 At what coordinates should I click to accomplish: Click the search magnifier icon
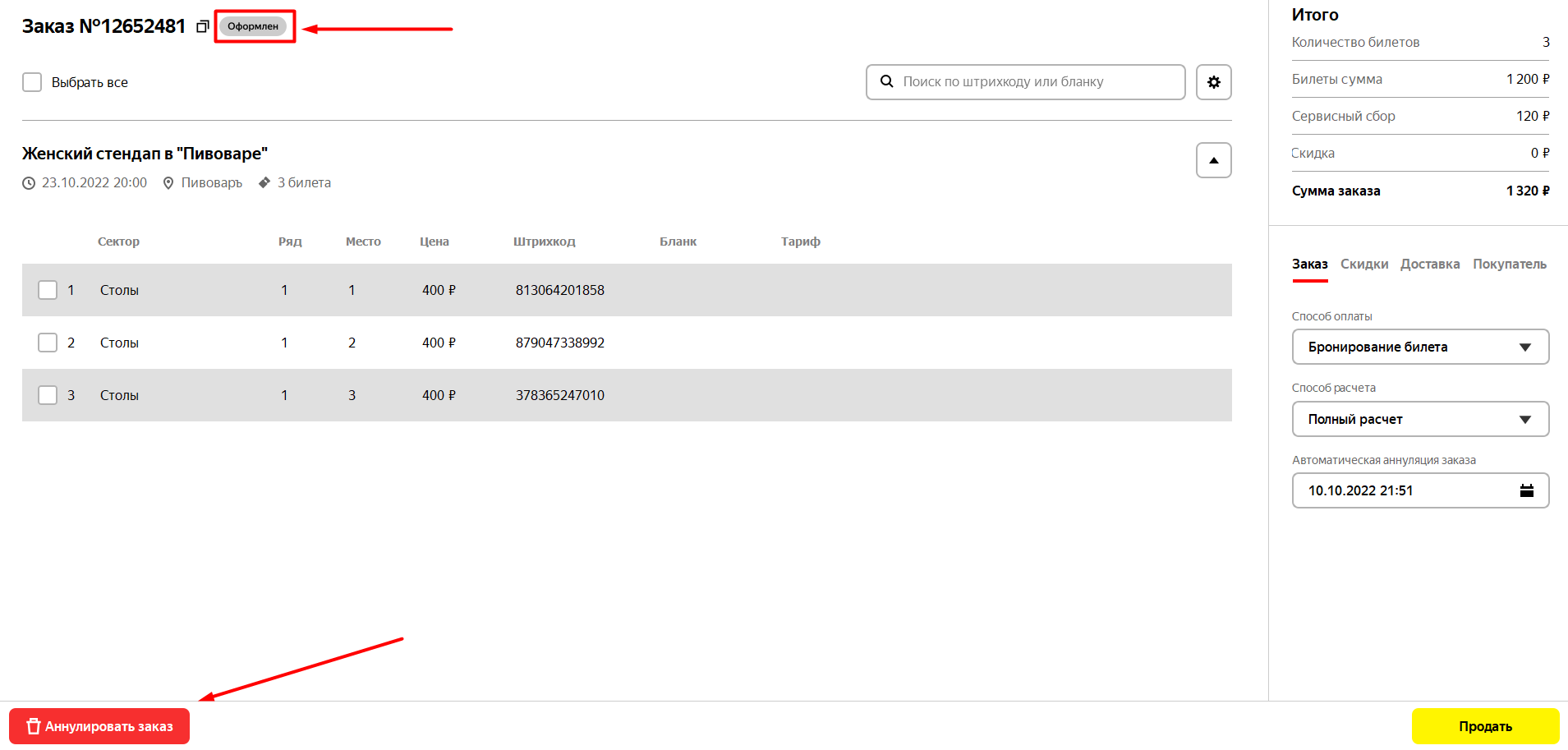[x=886, y=81]
